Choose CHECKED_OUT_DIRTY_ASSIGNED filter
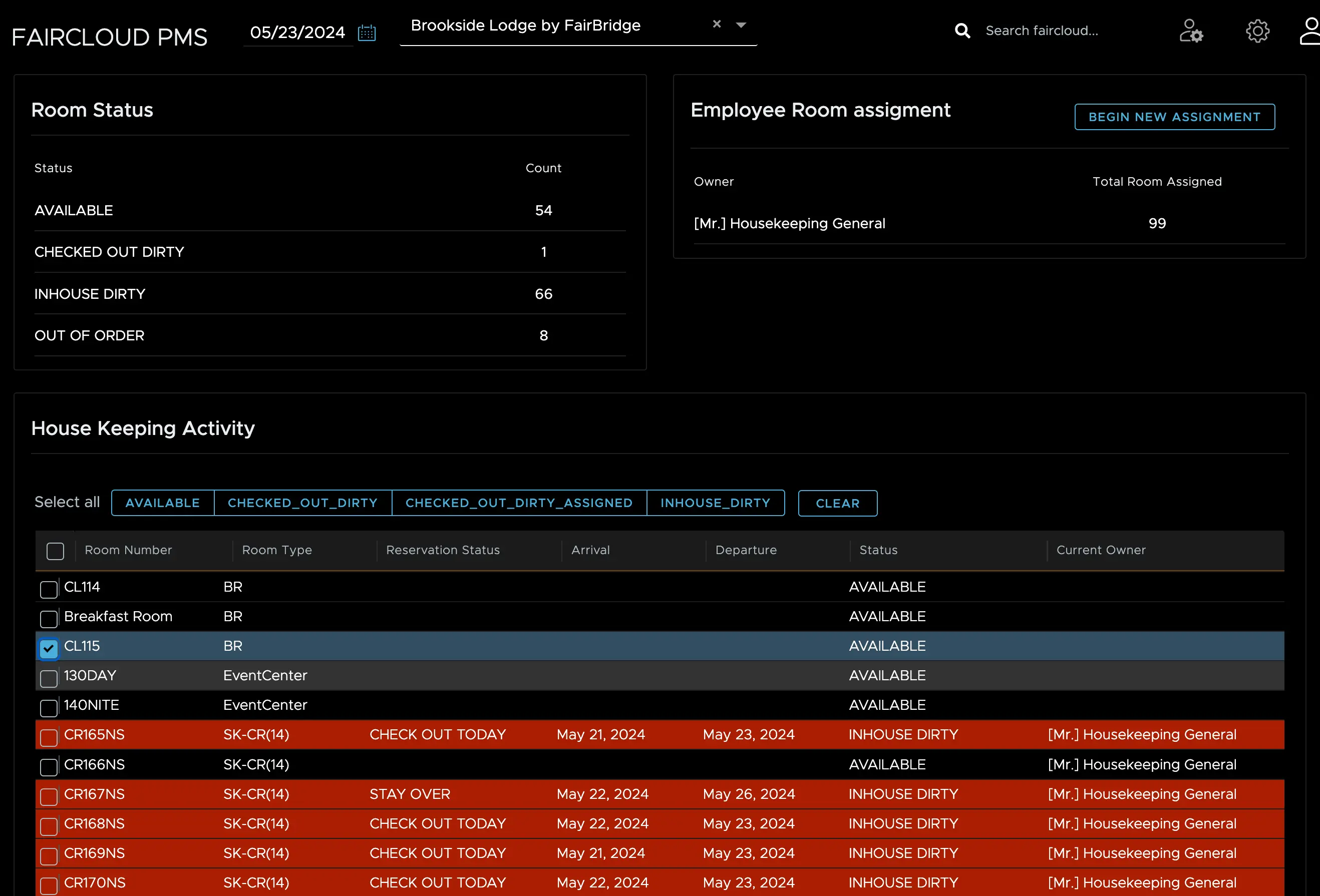The height and width of the screenshot is (896, 1320). point(519,503)
